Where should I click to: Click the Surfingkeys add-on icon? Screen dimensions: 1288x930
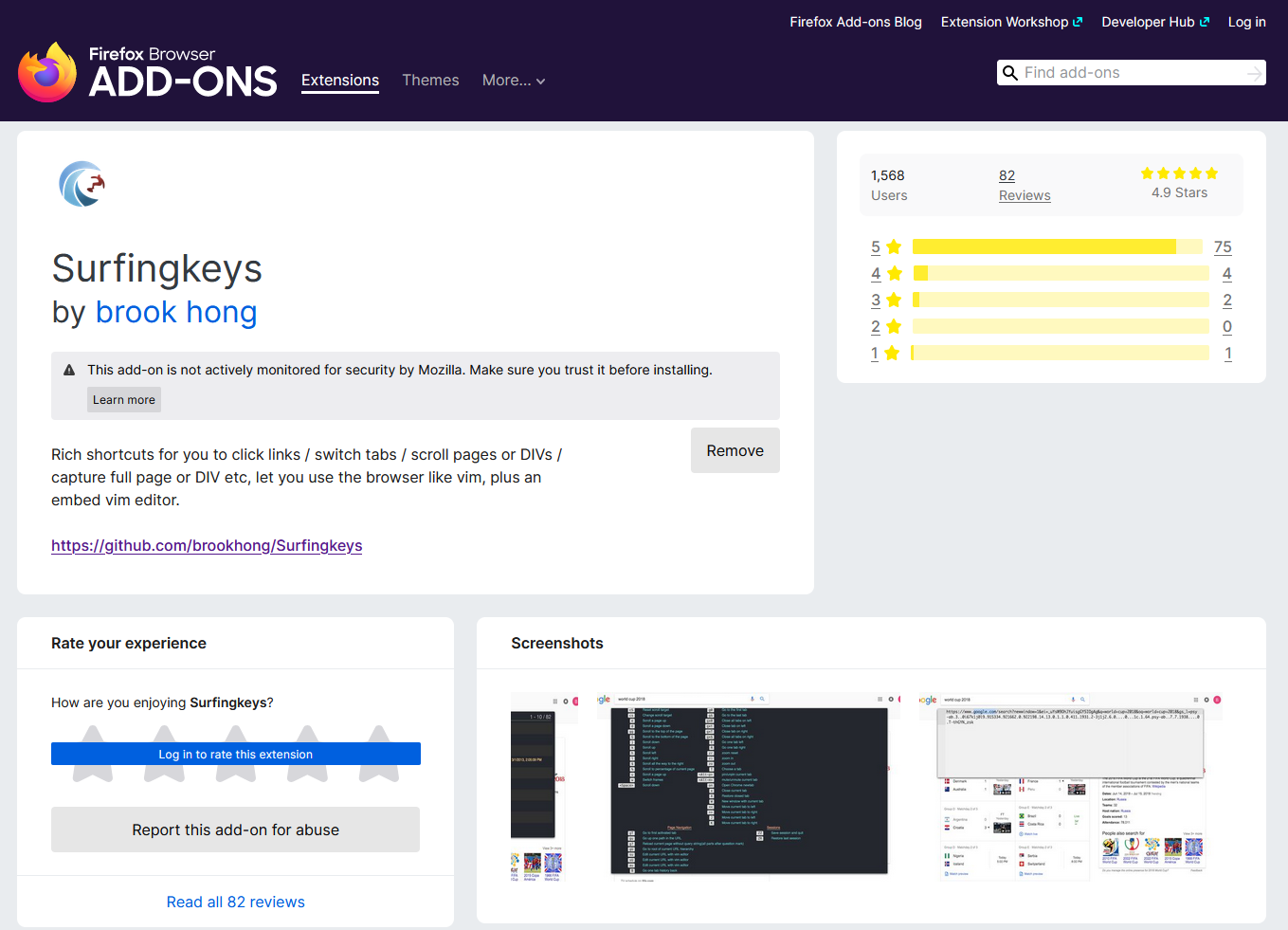82,184
